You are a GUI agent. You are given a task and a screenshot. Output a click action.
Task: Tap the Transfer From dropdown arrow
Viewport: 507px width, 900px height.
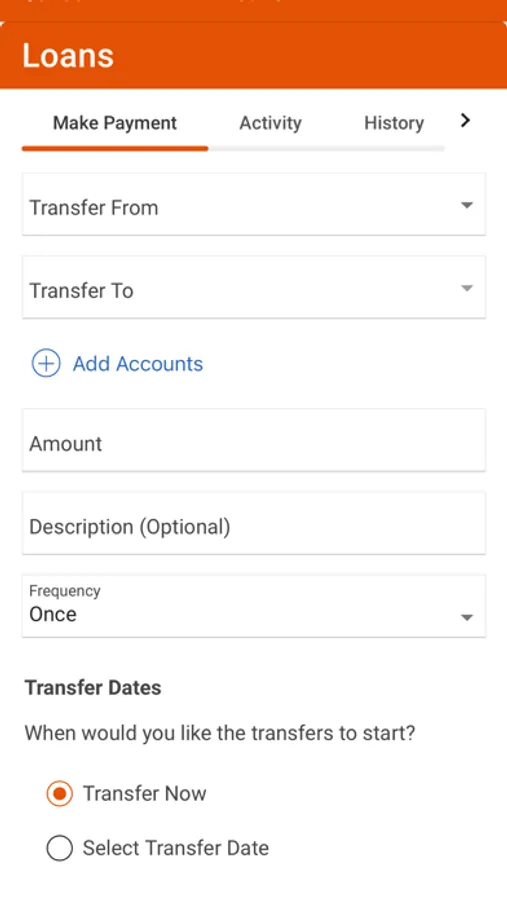coord(467,205)
